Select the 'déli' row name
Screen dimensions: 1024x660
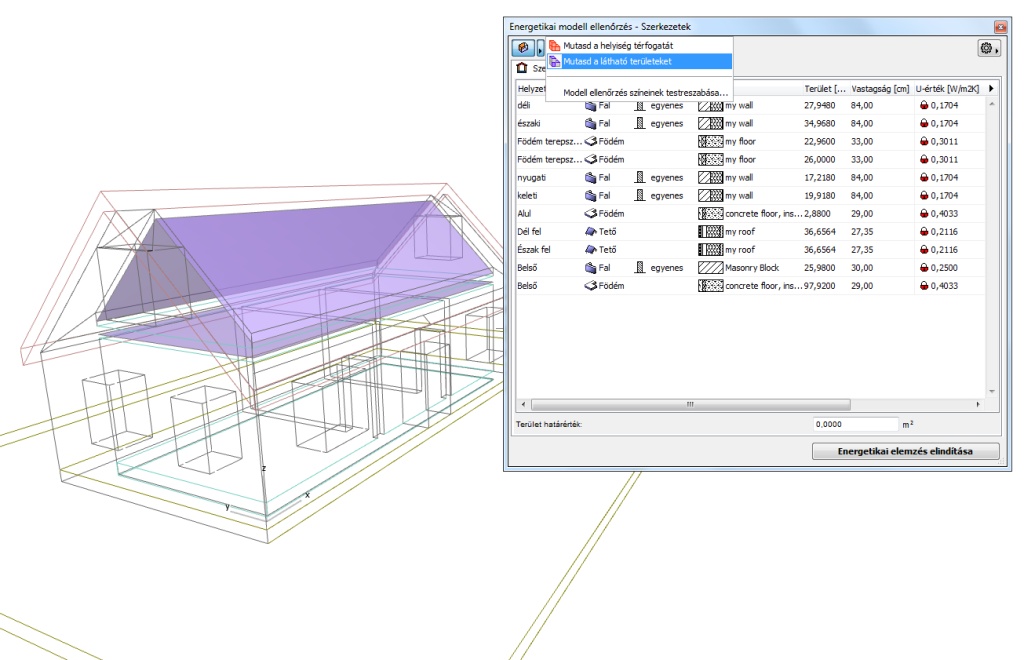pyautogui.click(x=524, y=105)
